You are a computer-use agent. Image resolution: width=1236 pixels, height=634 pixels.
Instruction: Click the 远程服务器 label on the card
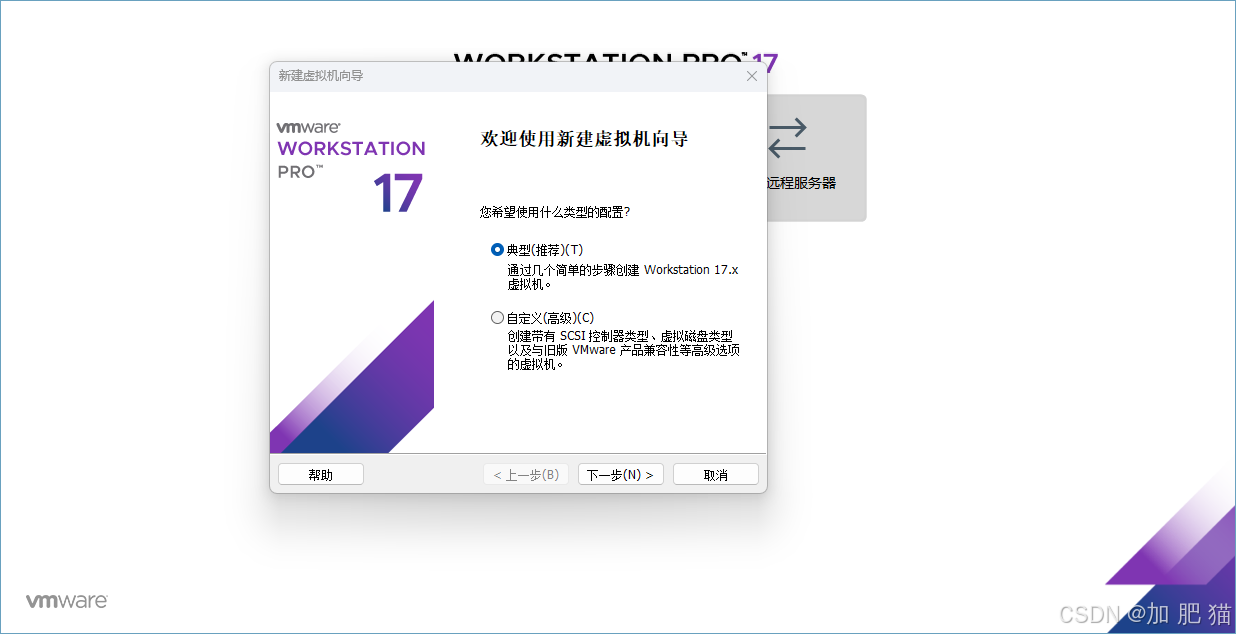[801, 183]
